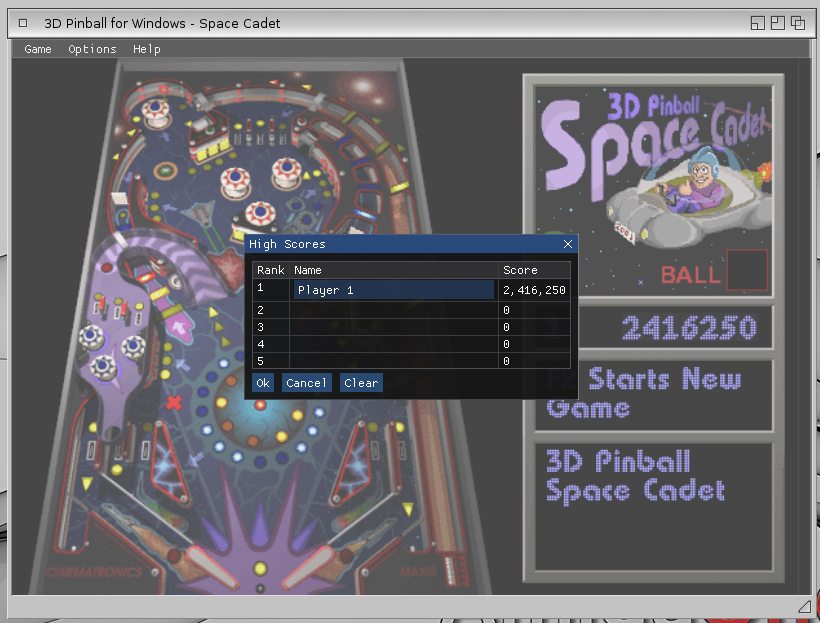Click the window depth button in title bar
This screenshot has width=820, height=623.
pyautogui.click(x=798, y=23)
